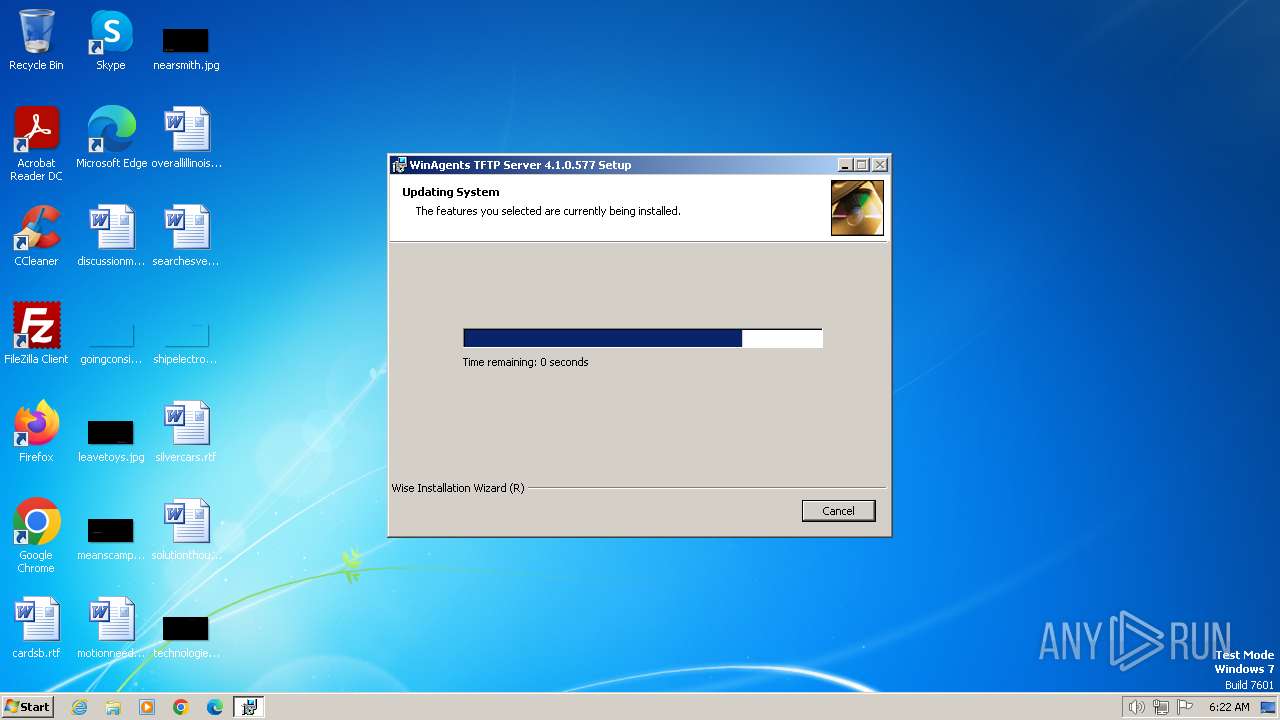Close the WinAgents setup window
The width and height of the screenshot is (1280, 720).
pos(880,165)
